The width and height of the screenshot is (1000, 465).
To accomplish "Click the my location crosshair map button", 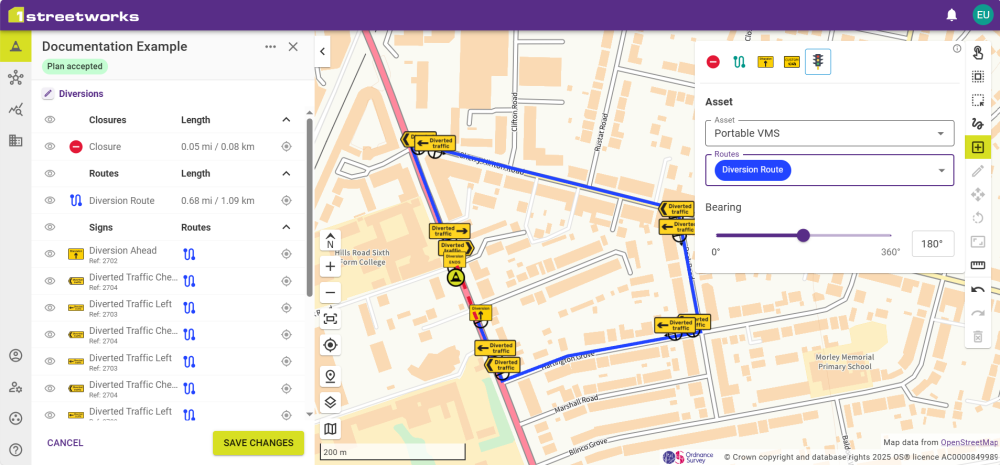I will coord(330,345).
